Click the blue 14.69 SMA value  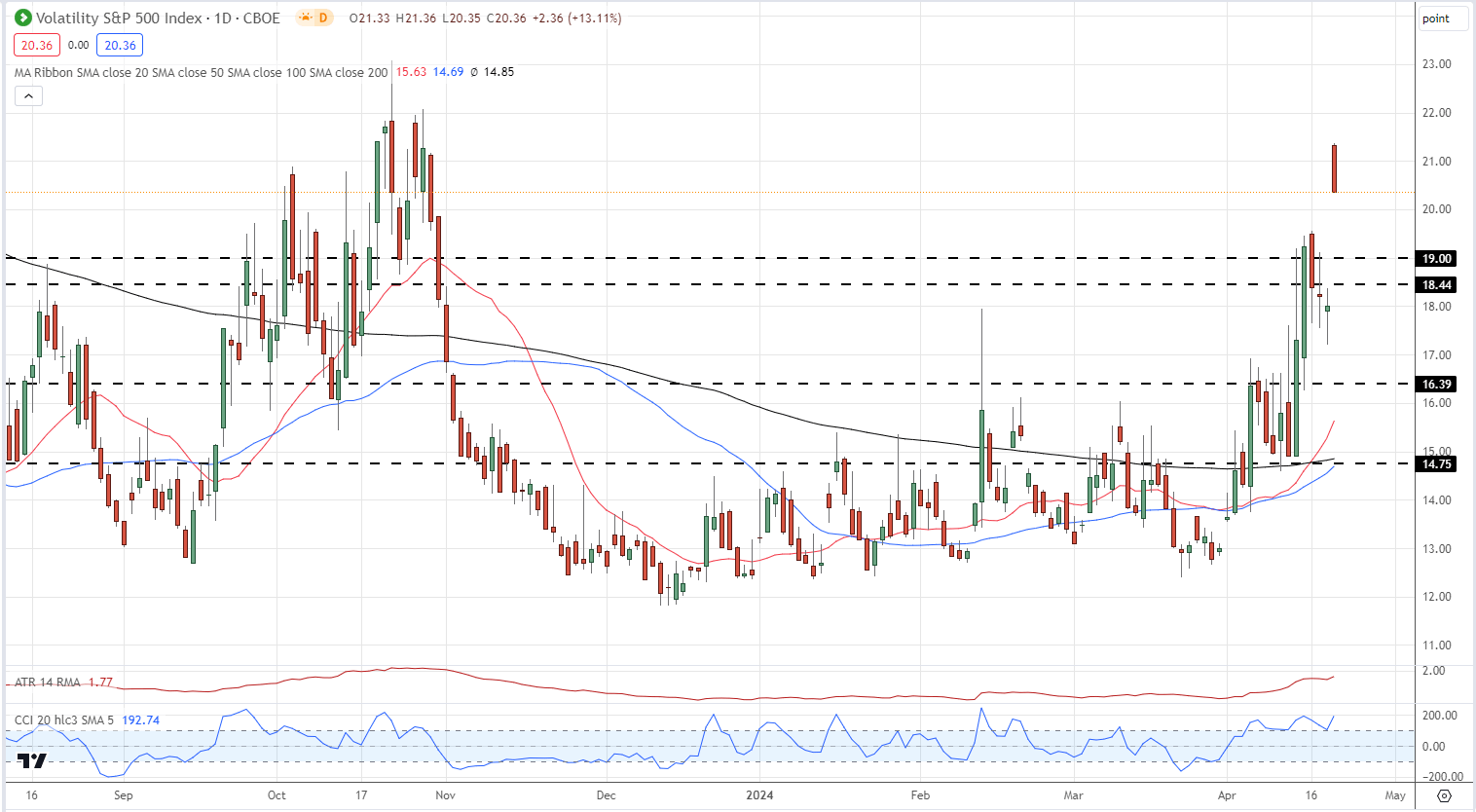[448, 72]
